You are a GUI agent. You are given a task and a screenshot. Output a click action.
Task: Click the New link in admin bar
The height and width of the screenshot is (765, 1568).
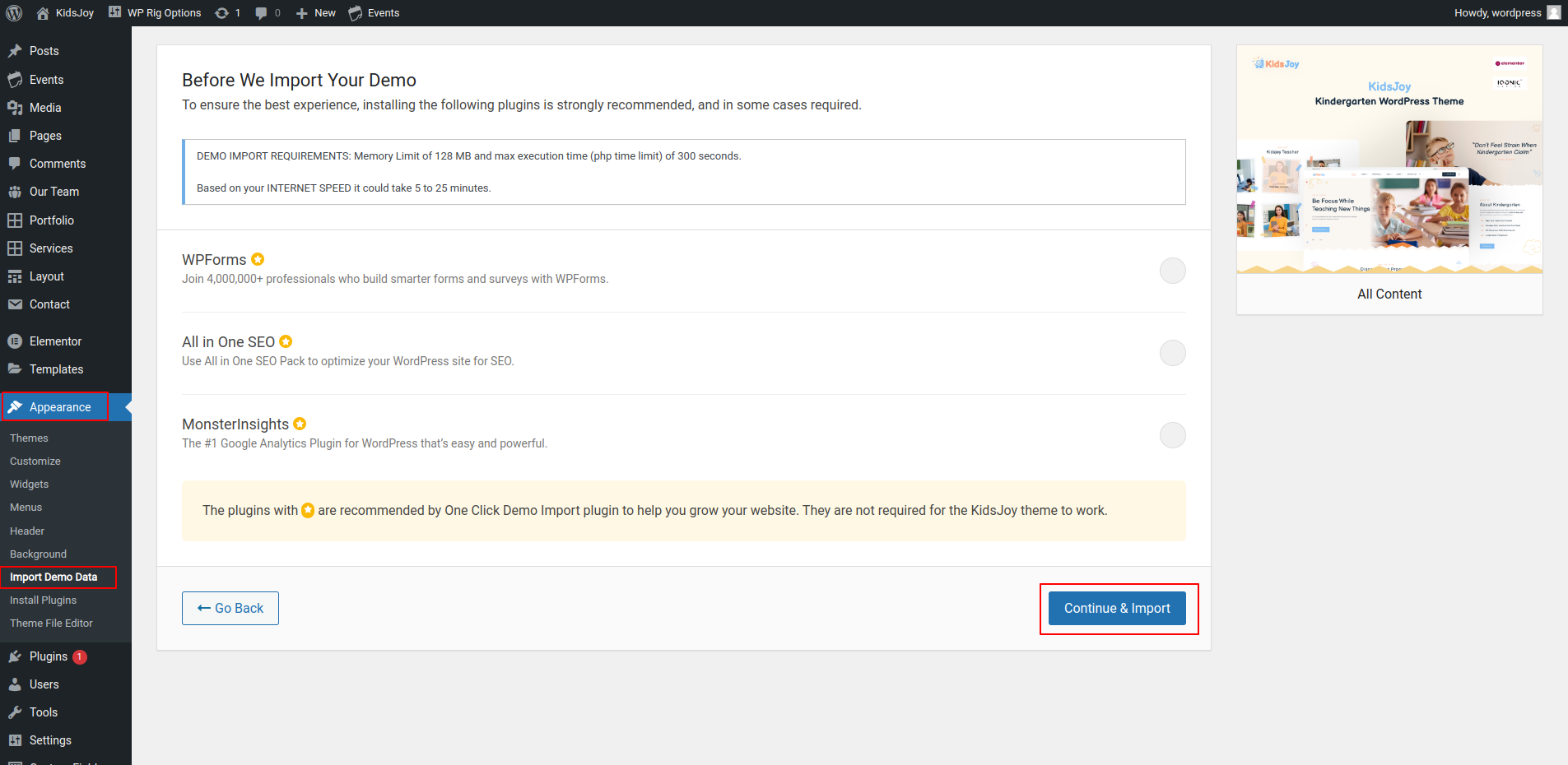tap(325, 13)
